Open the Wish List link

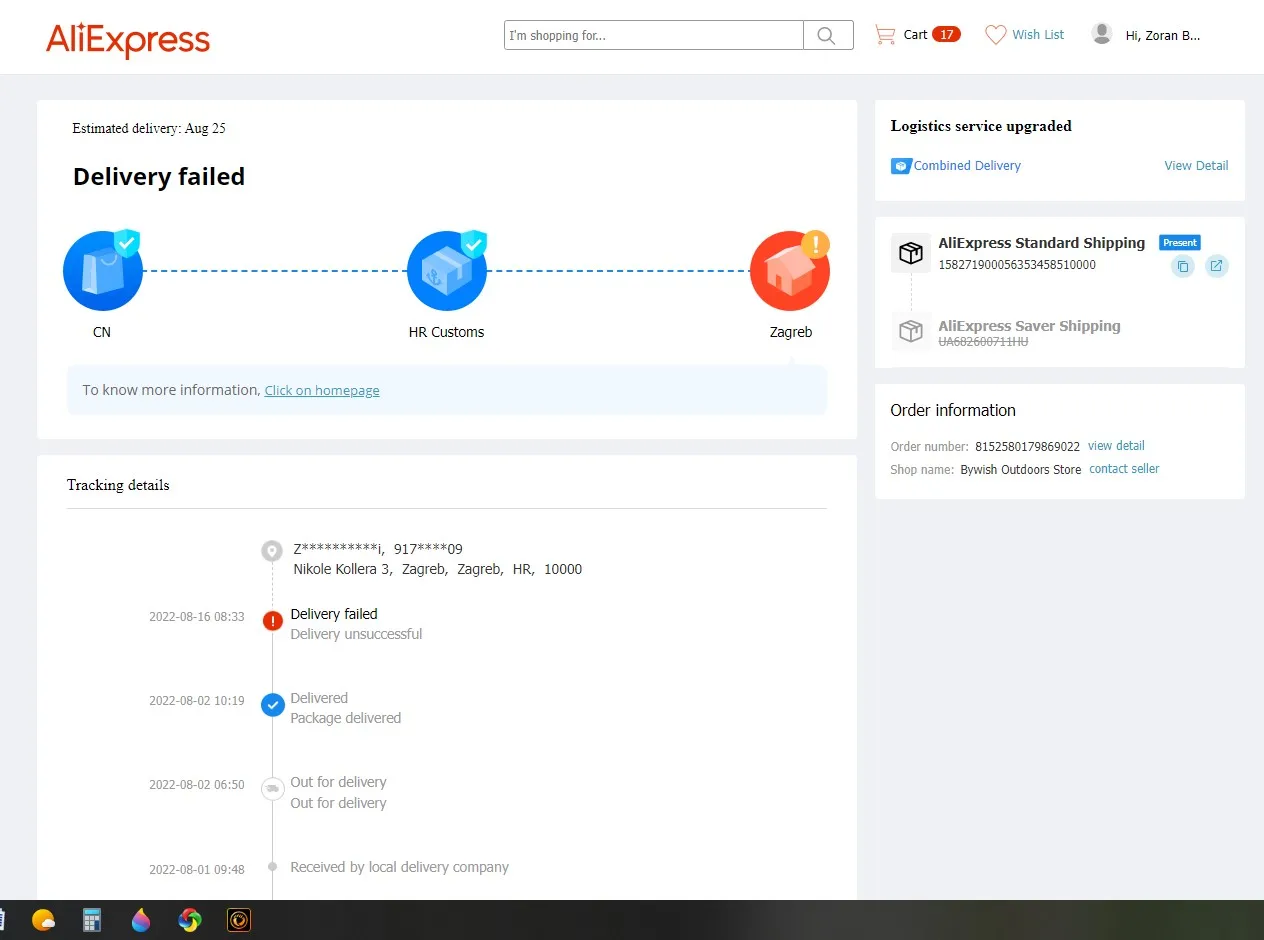click(x=1038, y=35)
